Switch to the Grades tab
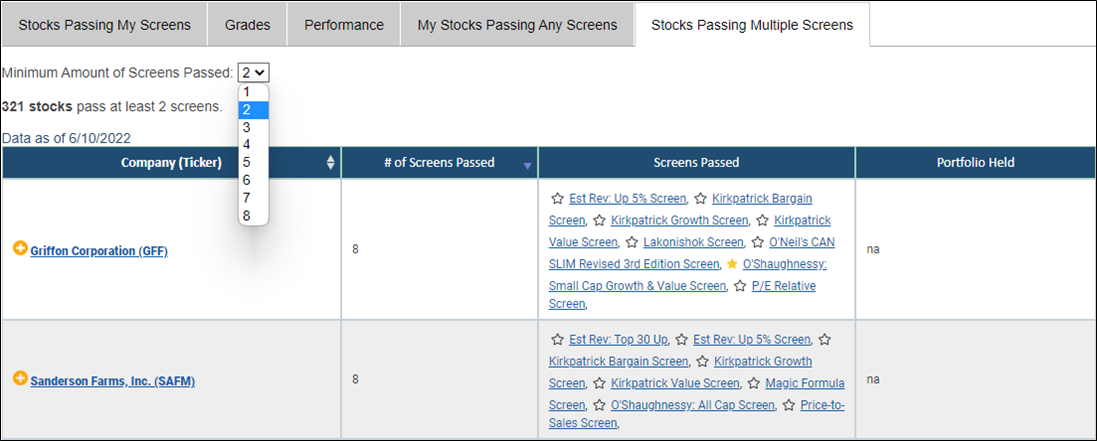Viewport: 1097px width, 441px height. point(247,24)
